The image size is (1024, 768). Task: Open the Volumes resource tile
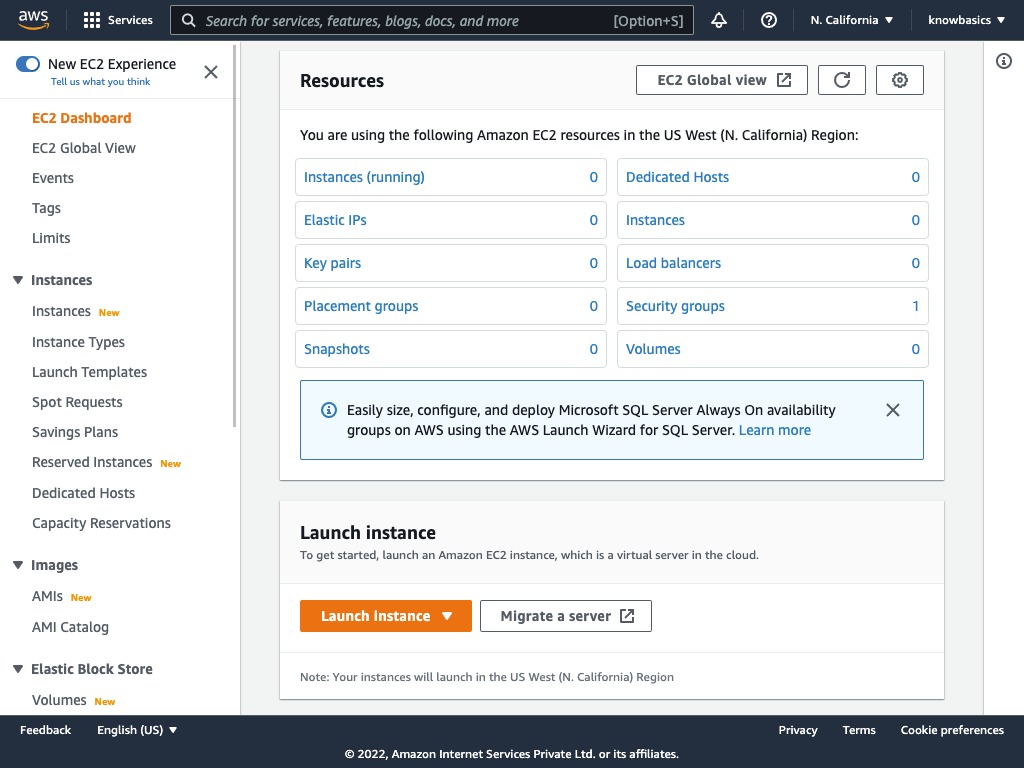pyautogui.click(x=773, y=349)
